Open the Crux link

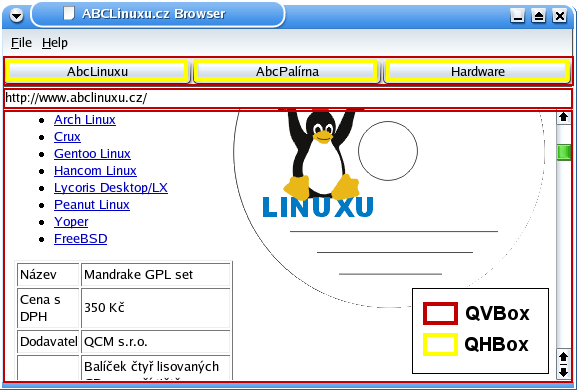pos(67,136)
